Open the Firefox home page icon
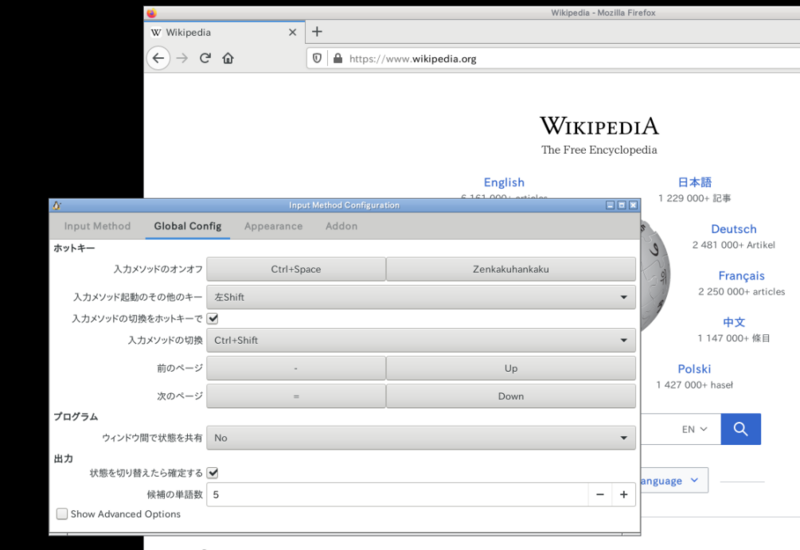This screenshot has height=550, width=800. (228, 58)
